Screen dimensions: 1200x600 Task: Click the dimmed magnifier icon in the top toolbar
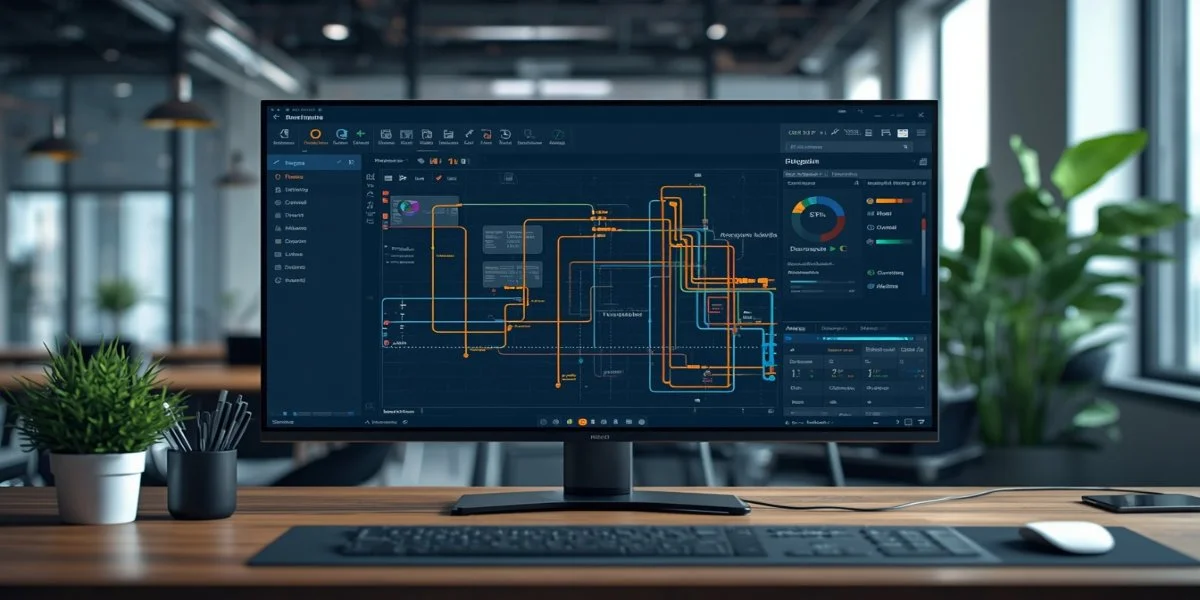pos(528,134)
